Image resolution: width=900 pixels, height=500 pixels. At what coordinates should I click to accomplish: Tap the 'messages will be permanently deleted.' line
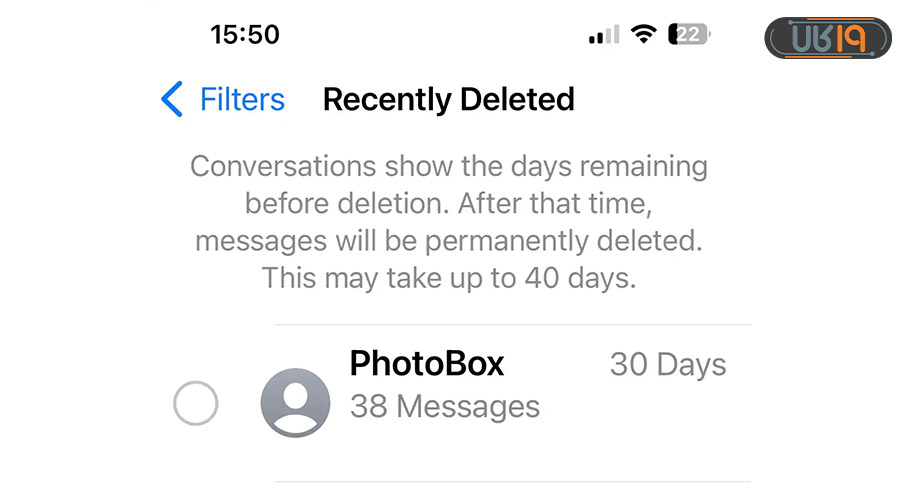click(x=449, y=240)
